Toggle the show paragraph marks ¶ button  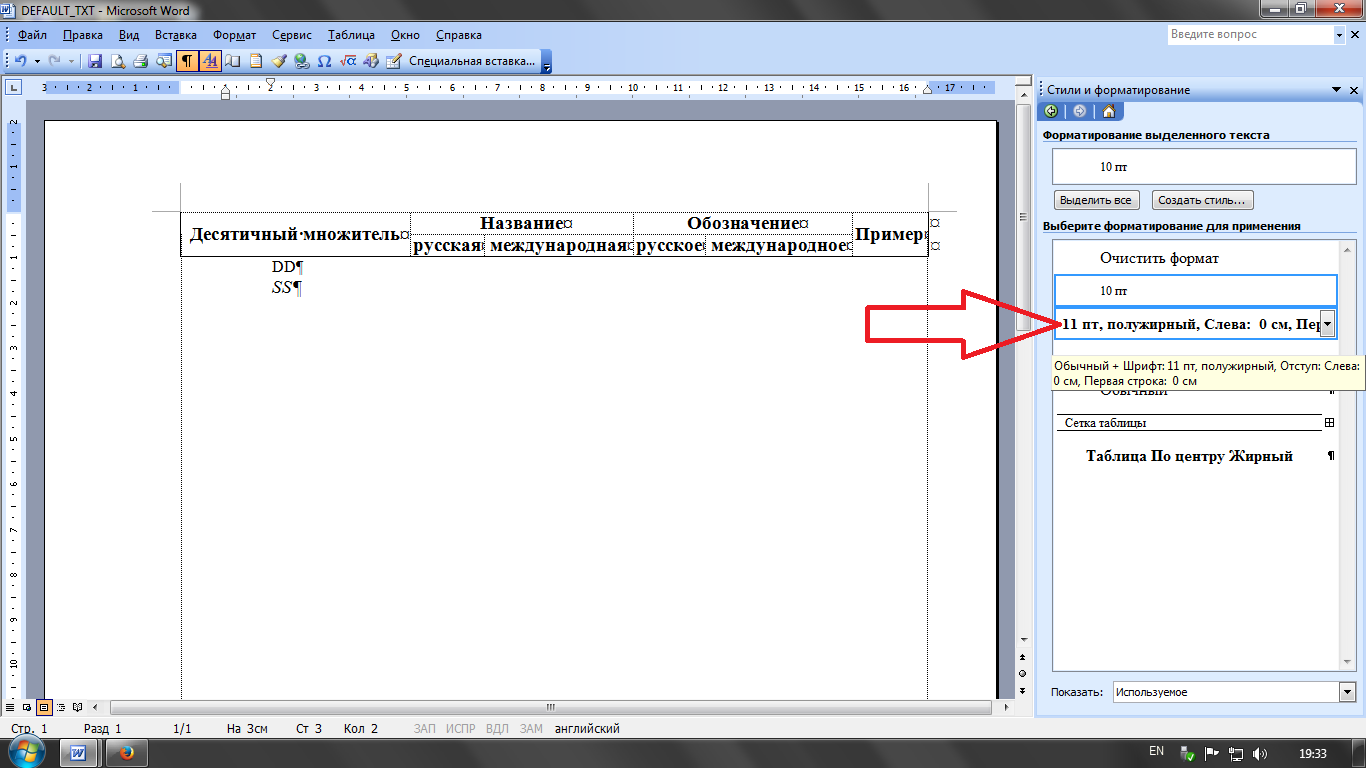[x=187, y=61]
